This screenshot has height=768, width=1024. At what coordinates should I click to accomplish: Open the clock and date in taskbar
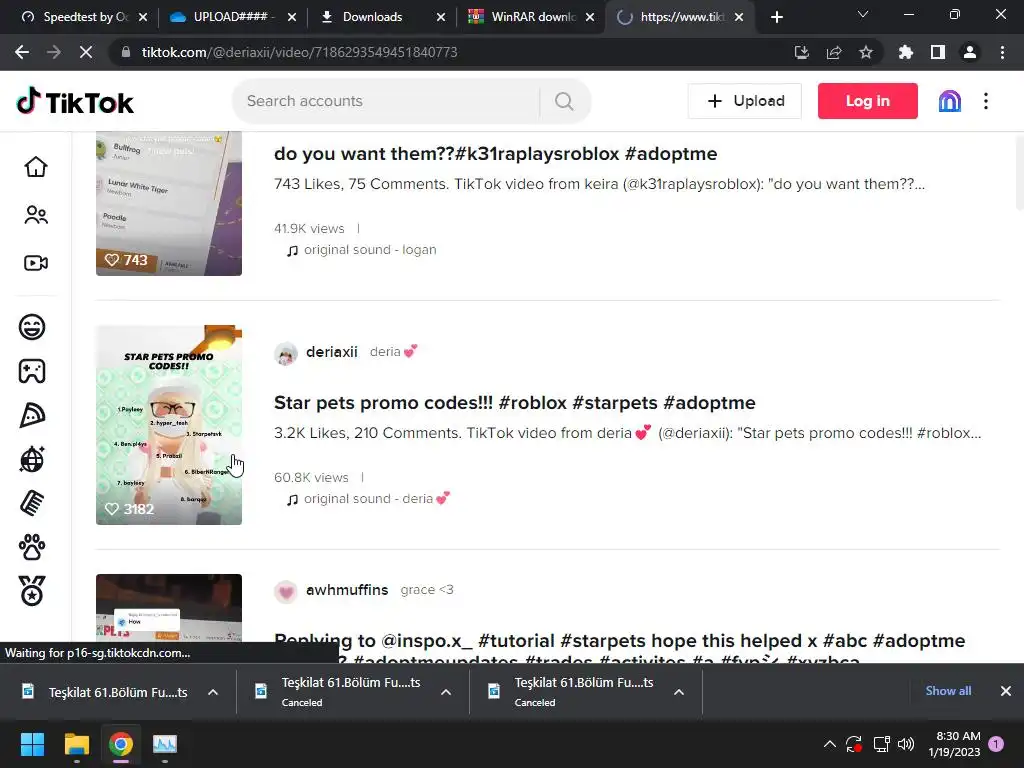[x=954, y=744]
